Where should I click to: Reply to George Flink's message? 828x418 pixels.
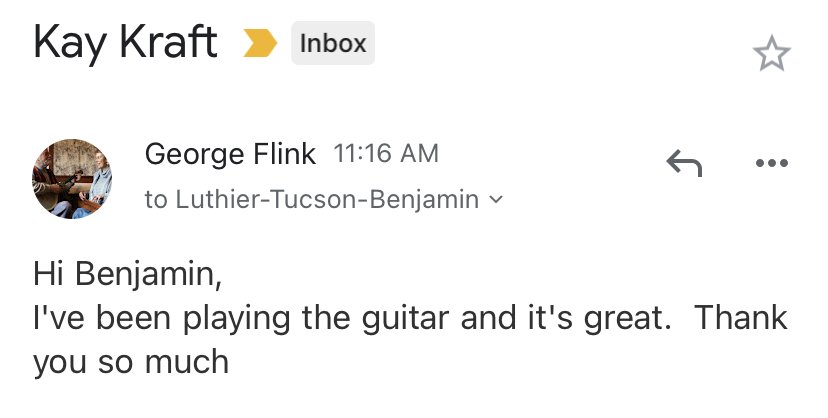pos(684,163)
